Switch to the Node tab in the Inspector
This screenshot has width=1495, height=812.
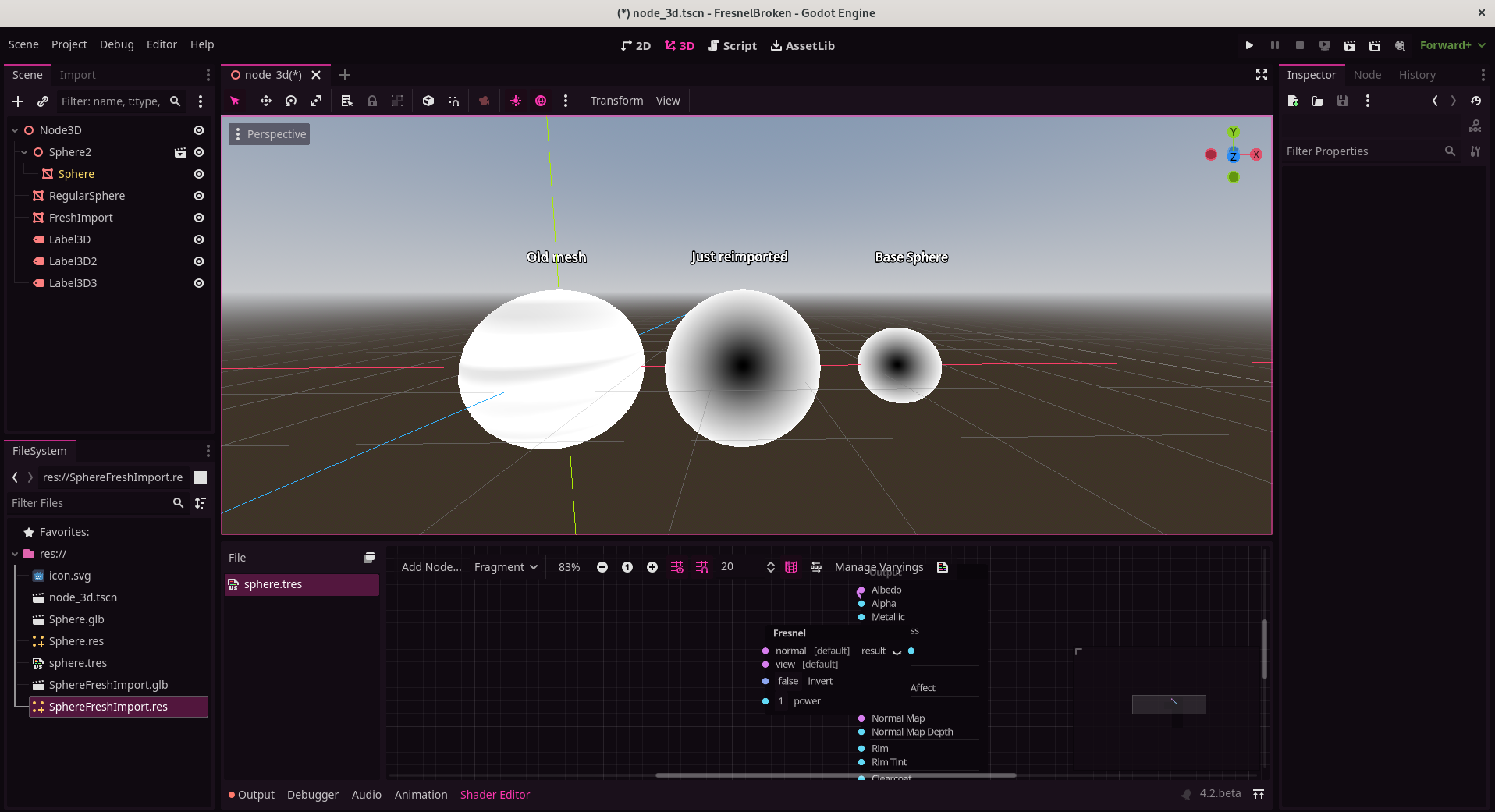(1366, 74)
